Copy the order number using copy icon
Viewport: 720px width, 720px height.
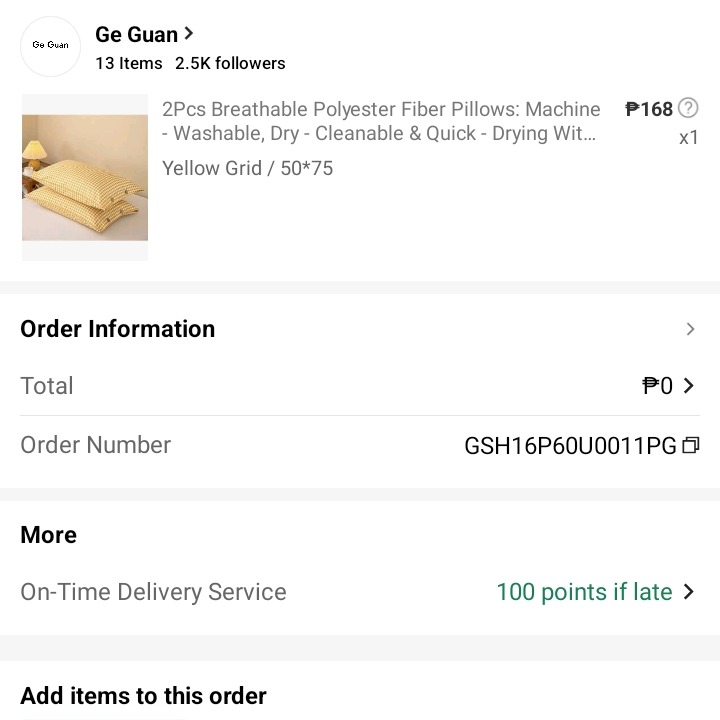point(690,445)
